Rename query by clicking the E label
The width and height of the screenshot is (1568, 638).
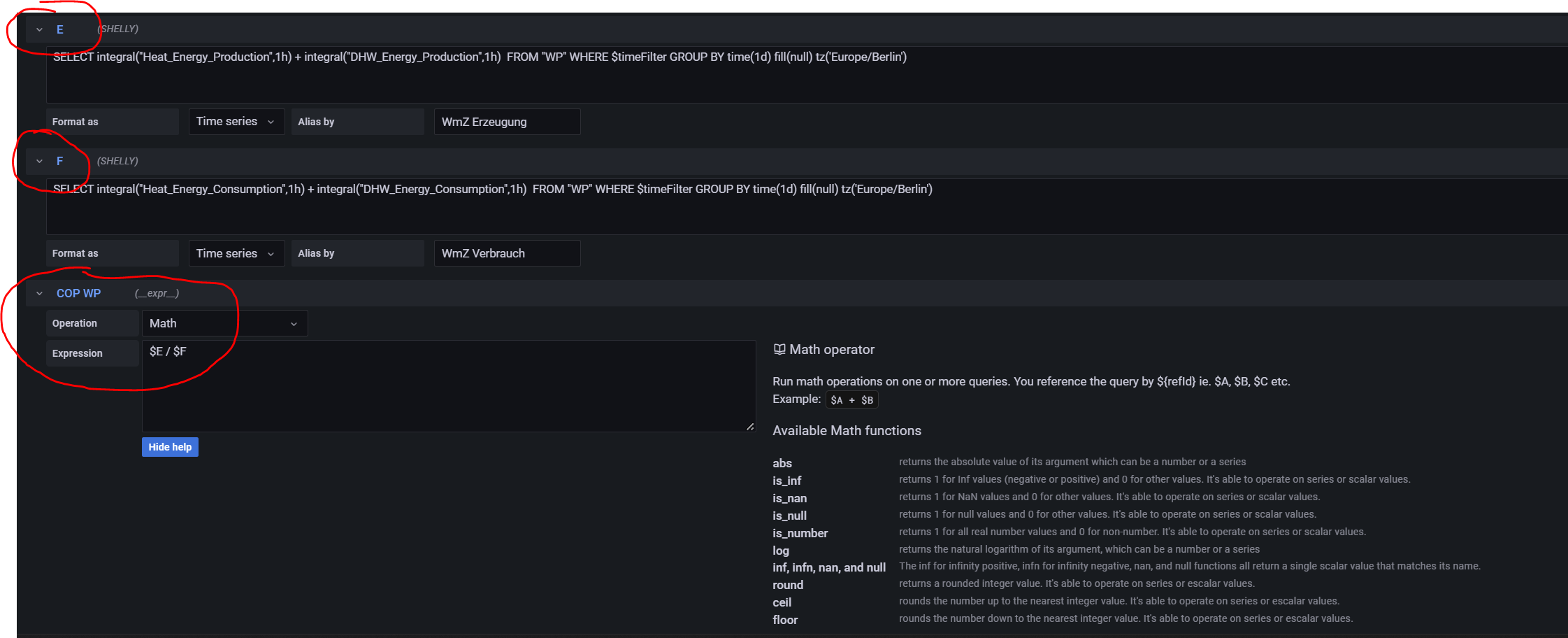pos(60,29)
